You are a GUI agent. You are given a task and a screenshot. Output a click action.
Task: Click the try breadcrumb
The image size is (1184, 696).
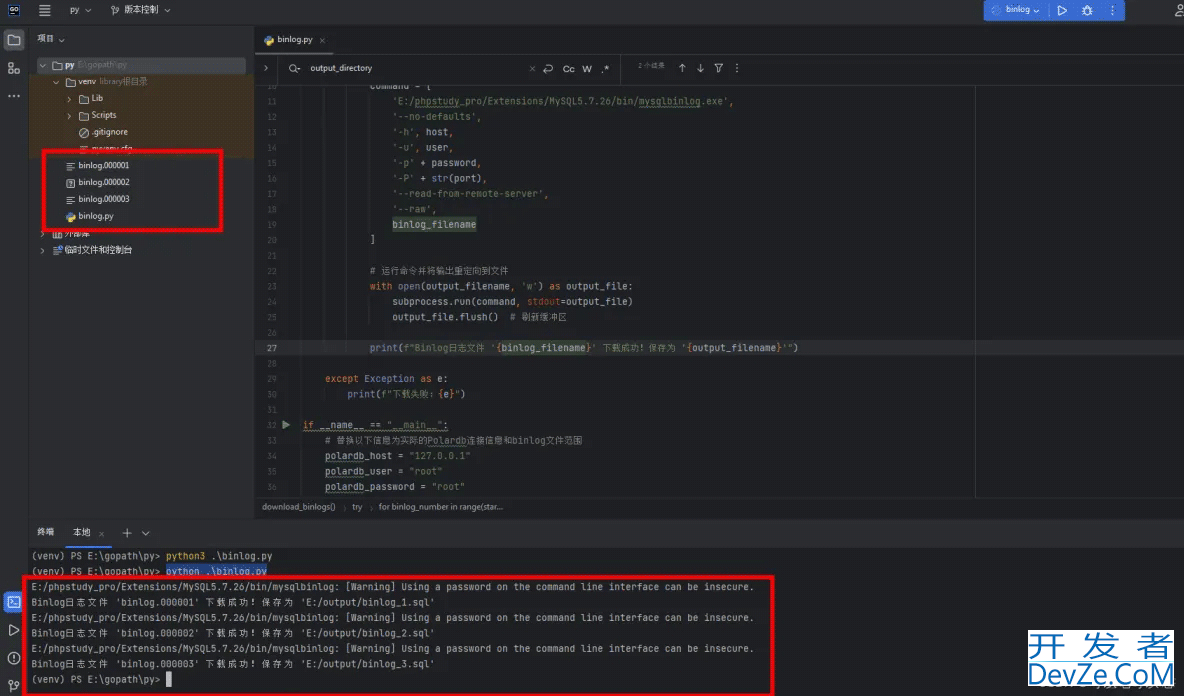point(357,507)
